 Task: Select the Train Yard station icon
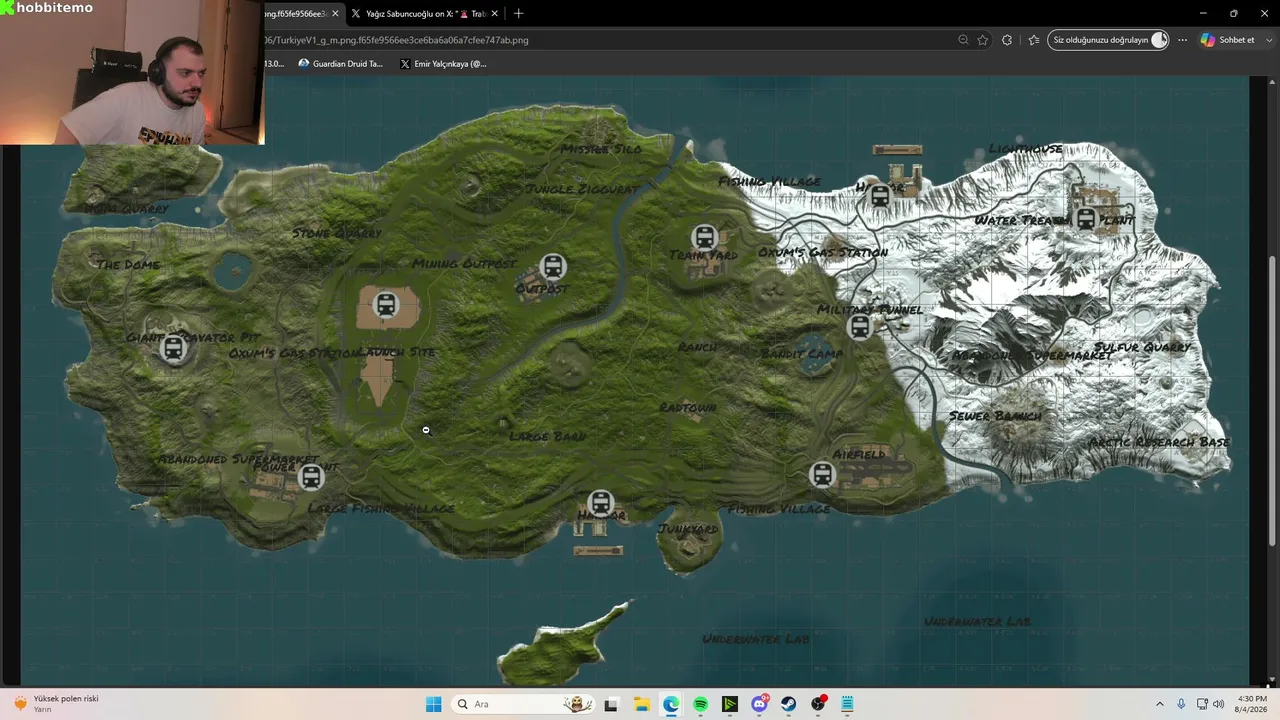[705, 238]
